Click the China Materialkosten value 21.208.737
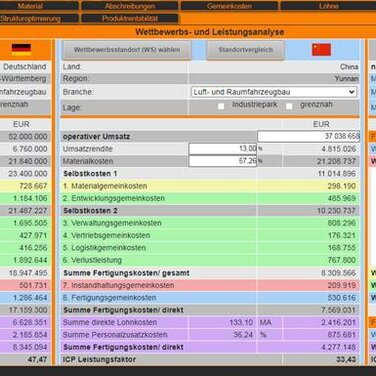This screenshot has height=376, width=376. (x=336, y=161)
